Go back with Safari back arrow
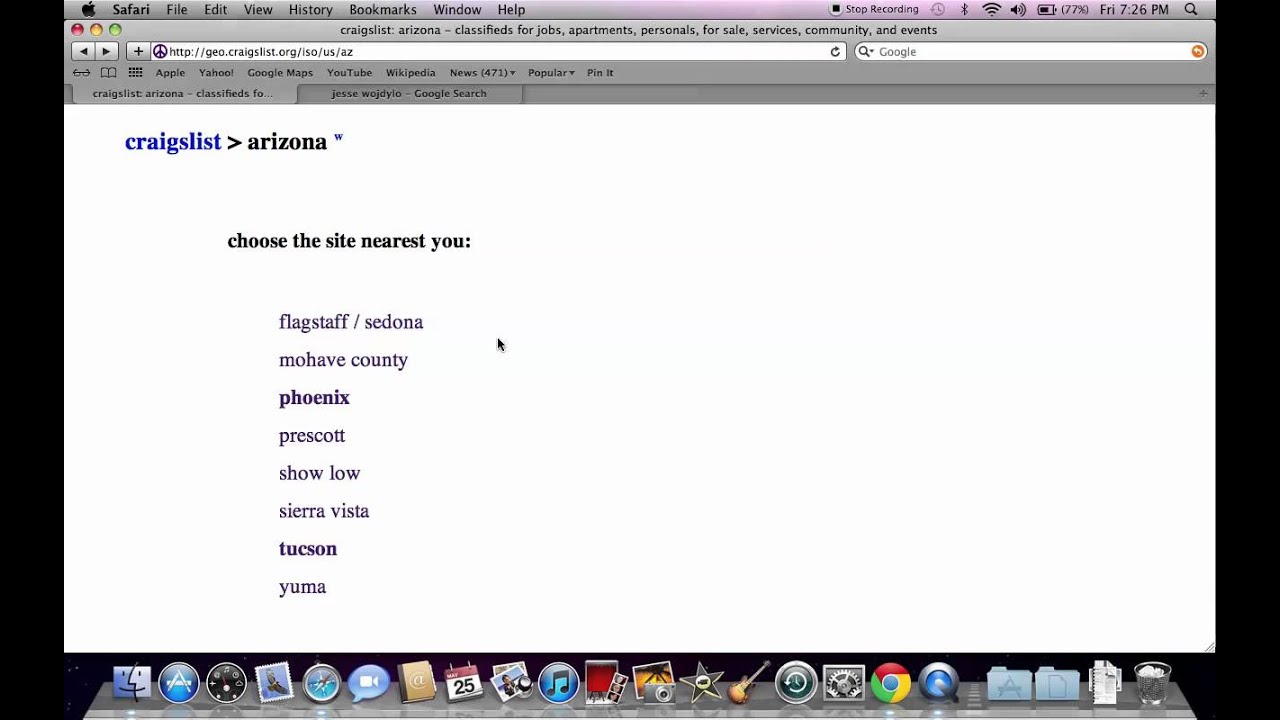Screen dimensions: 1280x720 tap(83, 51)
